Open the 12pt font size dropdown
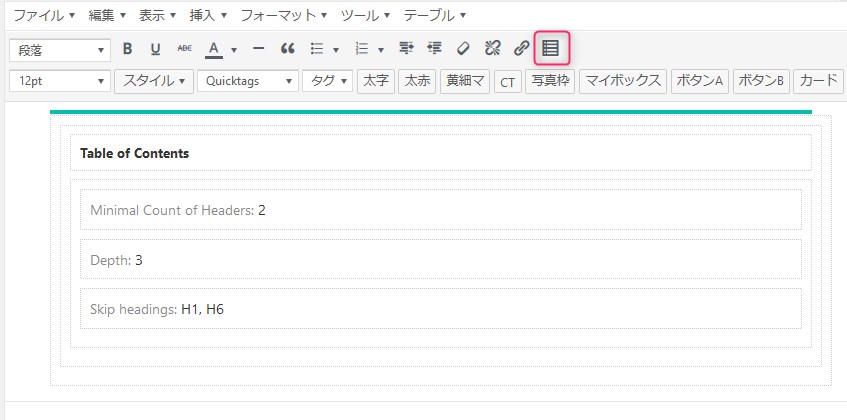This screenshot has height=420, width=847. [x=60, y=81]
